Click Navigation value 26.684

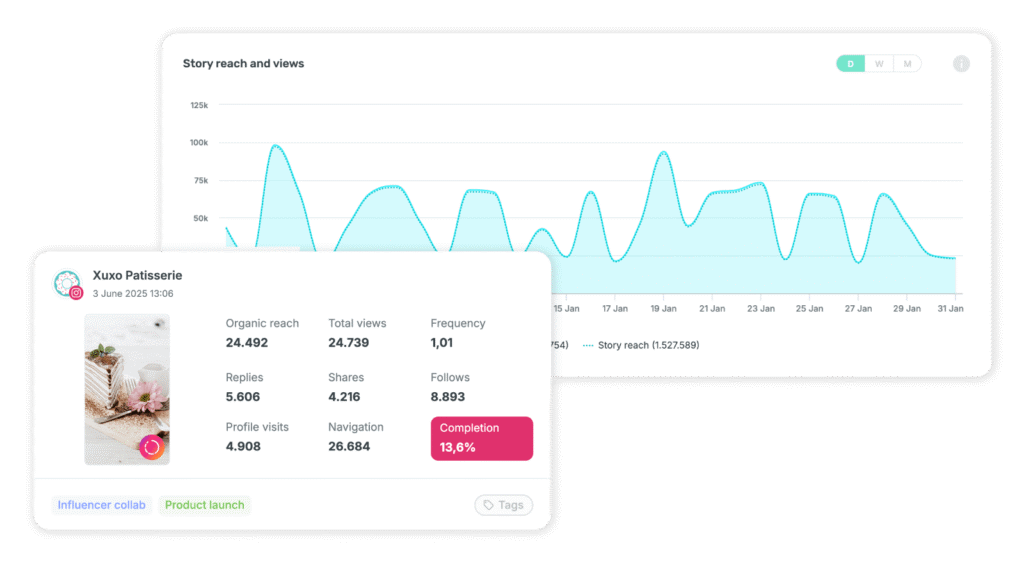(349, 447)
